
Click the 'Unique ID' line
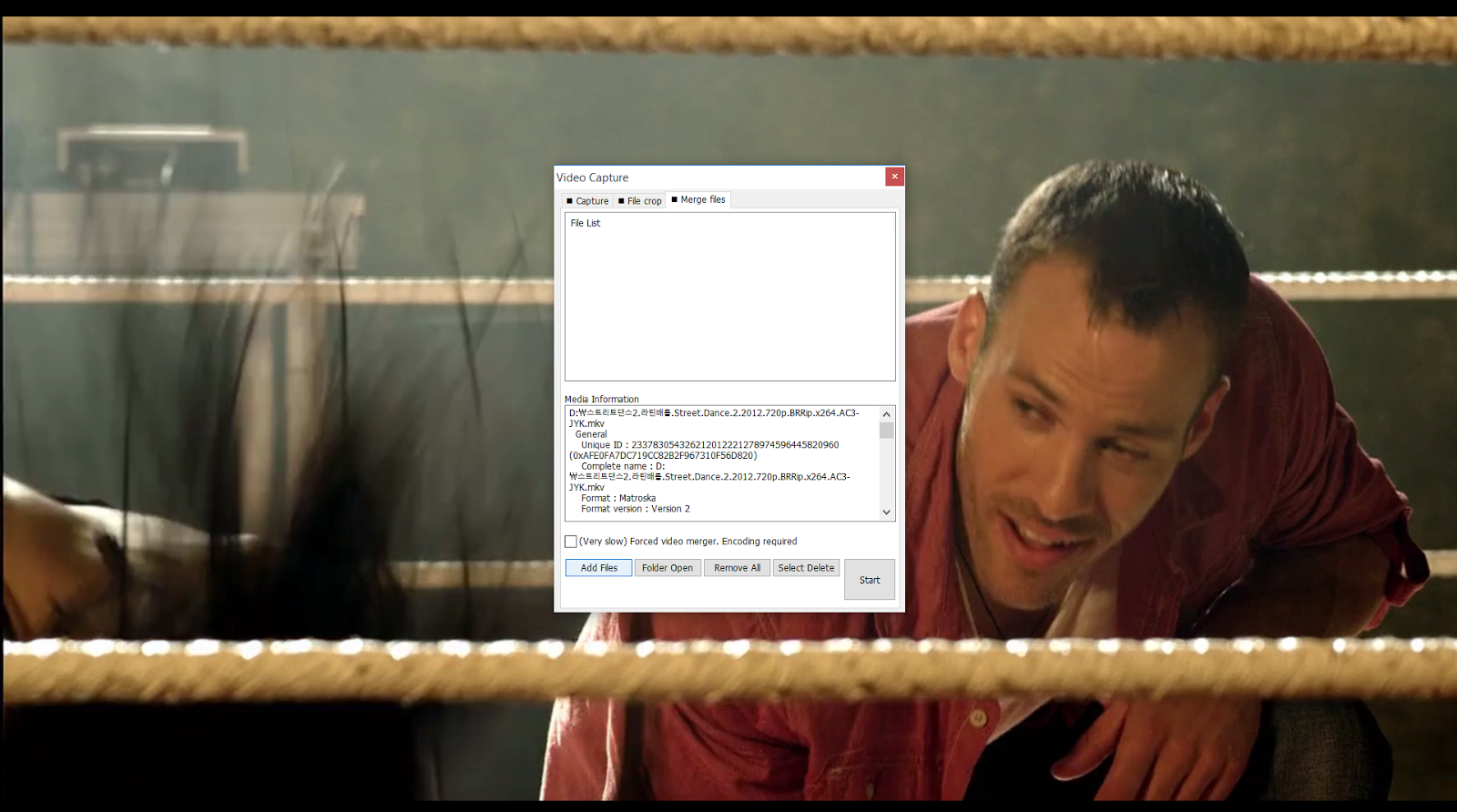tap(710, 445)
